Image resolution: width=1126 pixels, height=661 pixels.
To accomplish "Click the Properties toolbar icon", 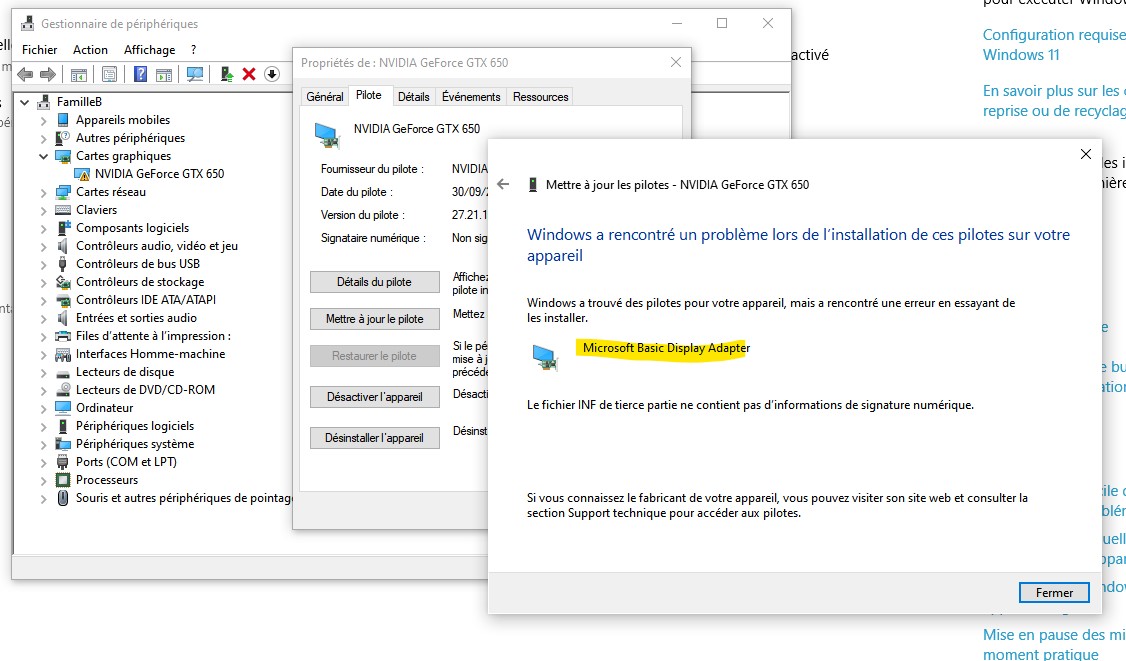I will tap(109, 74).
